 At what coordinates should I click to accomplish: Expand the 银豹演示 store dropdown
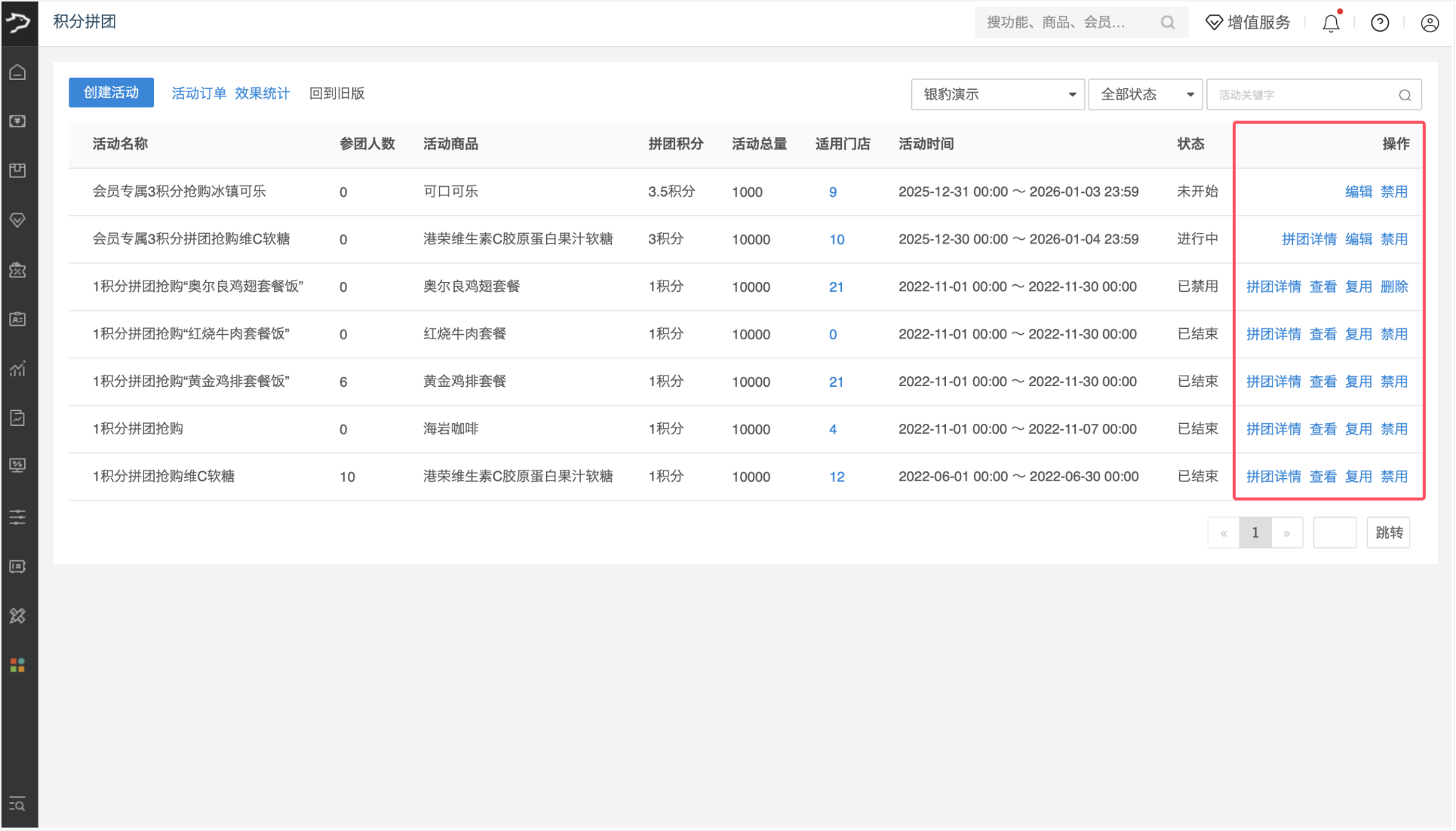pos(997,95)
